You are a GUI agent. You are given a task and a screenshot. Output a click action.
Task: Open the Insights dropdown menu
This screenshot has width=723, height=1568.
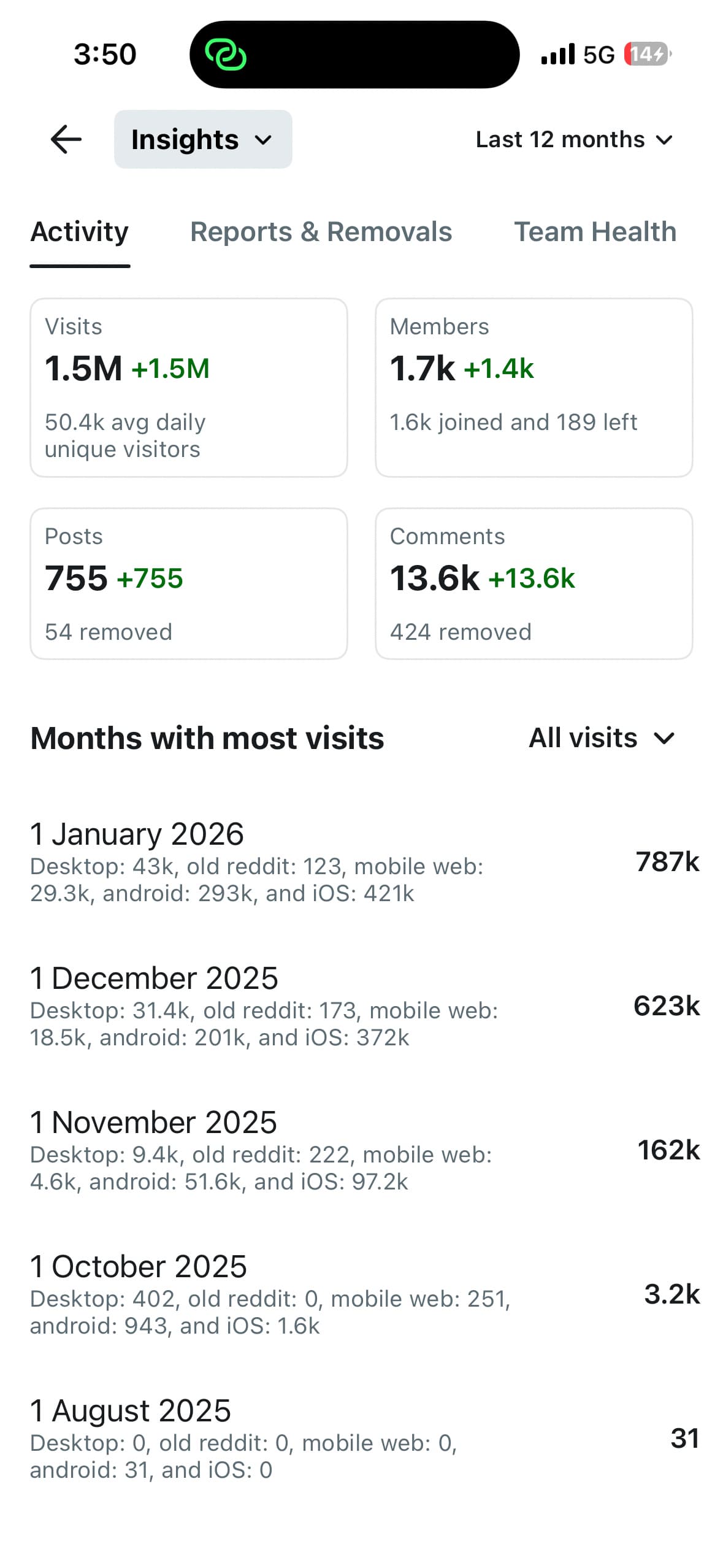coord(203,139)
